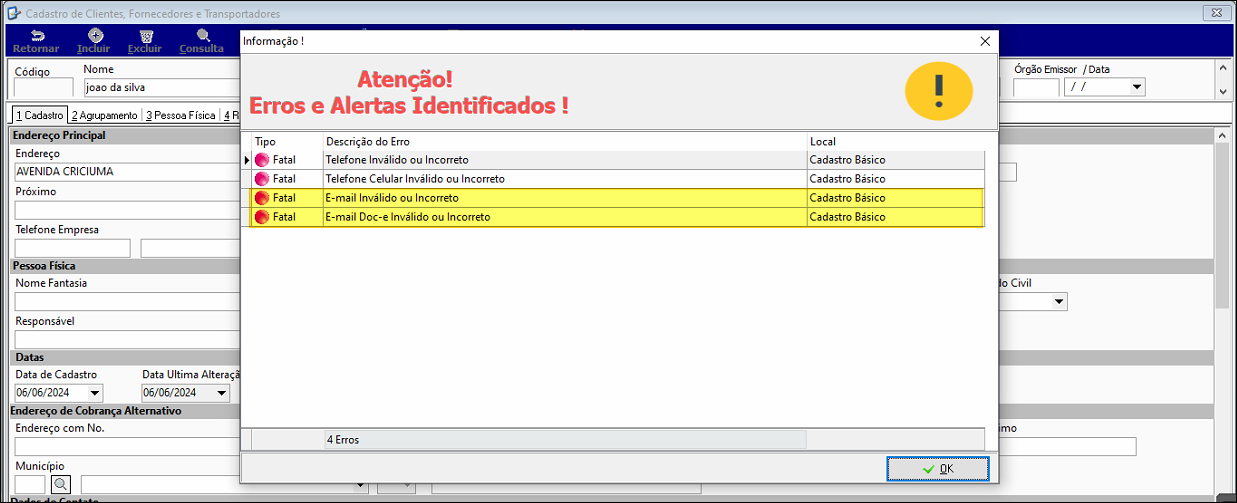The width and height of the screenshot is (1237, 503).
Task: Click the Excluir toolbar icon
Action: coord(145,36)
